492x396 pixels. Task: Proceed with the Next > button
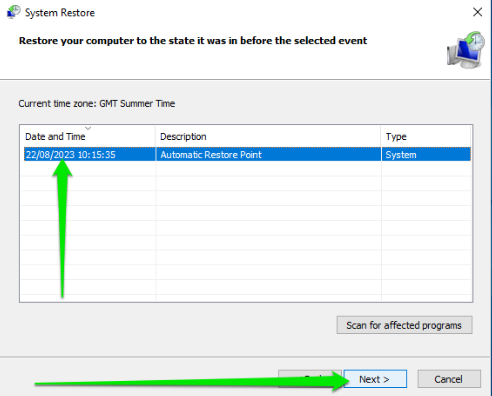pos(375,379)
